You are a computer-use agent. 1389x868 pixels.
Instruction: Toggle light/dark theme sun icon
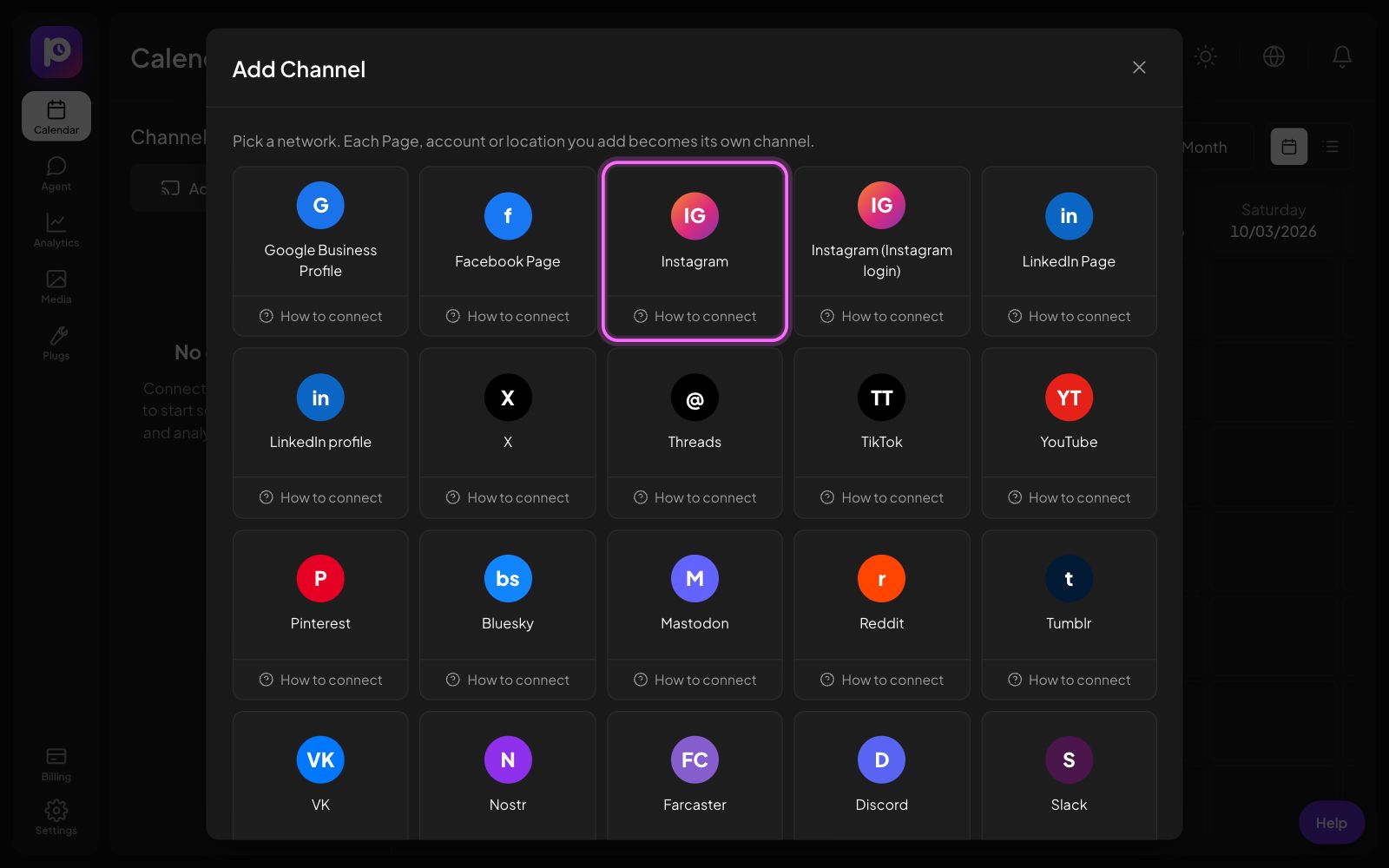pos(1205,56)
